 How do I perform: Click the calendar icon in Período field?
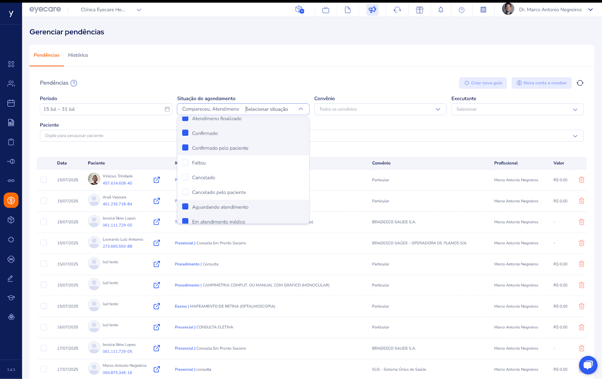(x=167, y=109)
